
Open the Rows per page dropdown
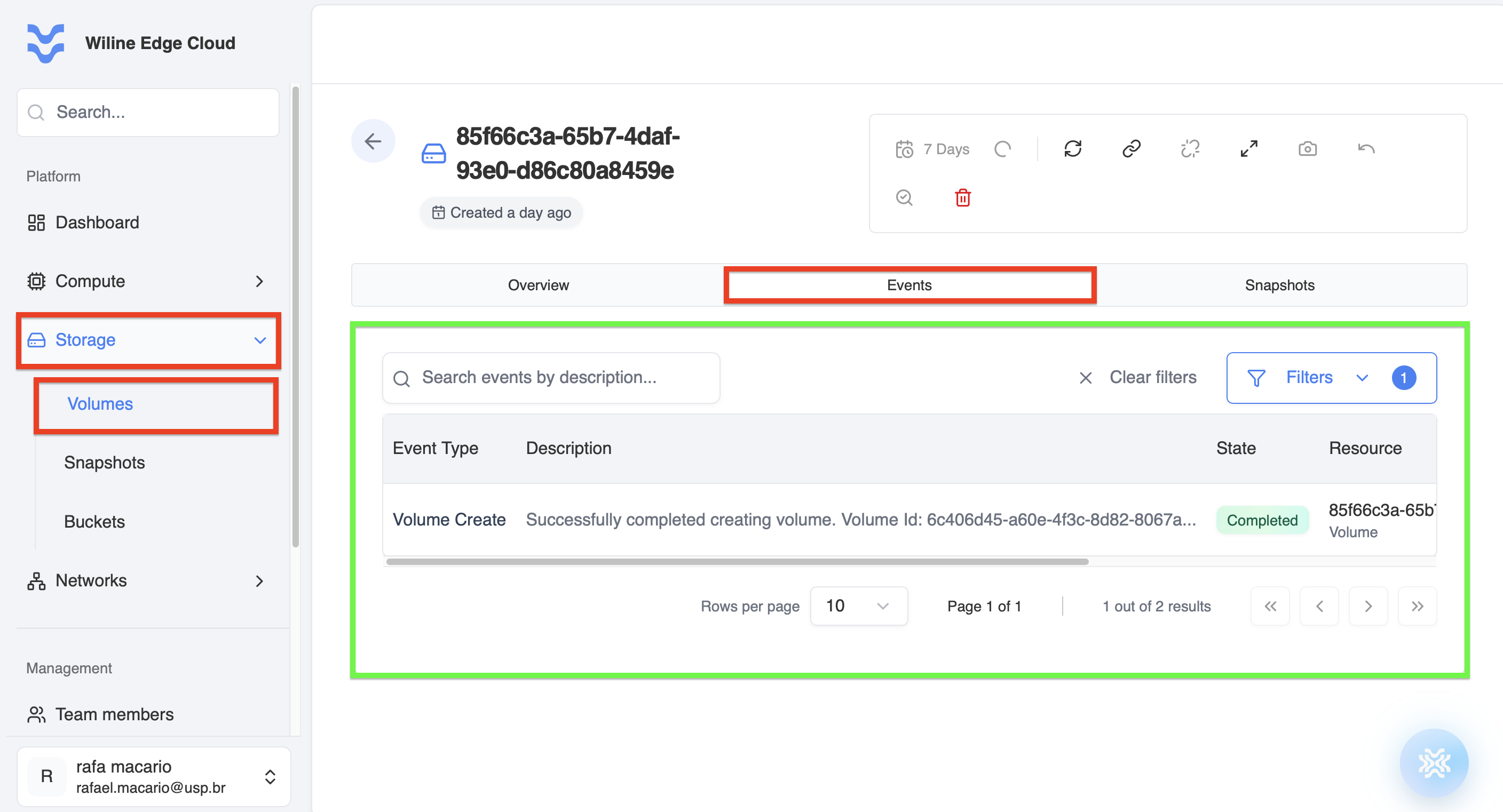[x=858, y=607]
